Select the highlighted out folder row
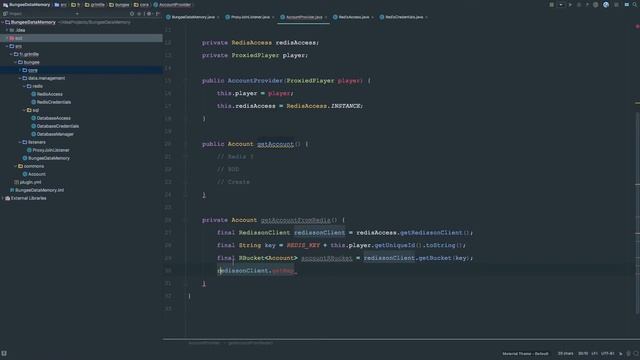Image resolution: width=640 pixels, height=360 pixels. 81,38
